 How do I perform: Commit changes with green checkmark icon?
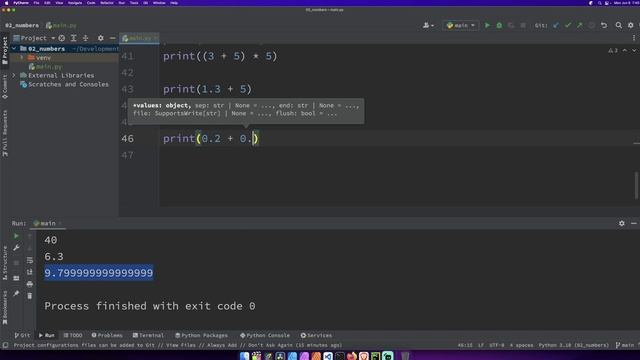568,25
